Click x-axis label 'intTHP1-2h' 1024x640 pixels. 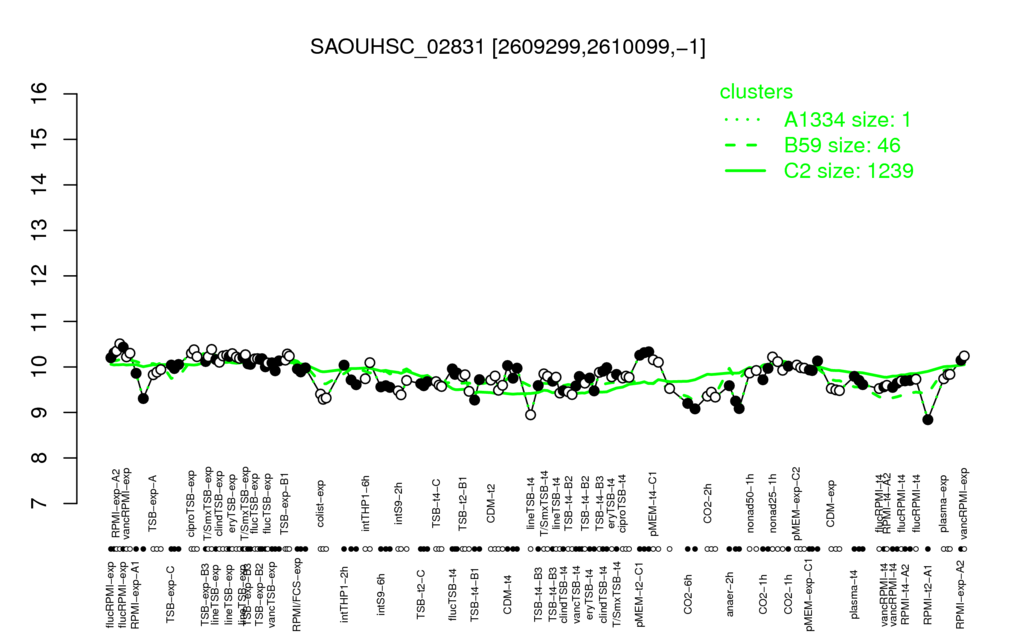[344, 592]
